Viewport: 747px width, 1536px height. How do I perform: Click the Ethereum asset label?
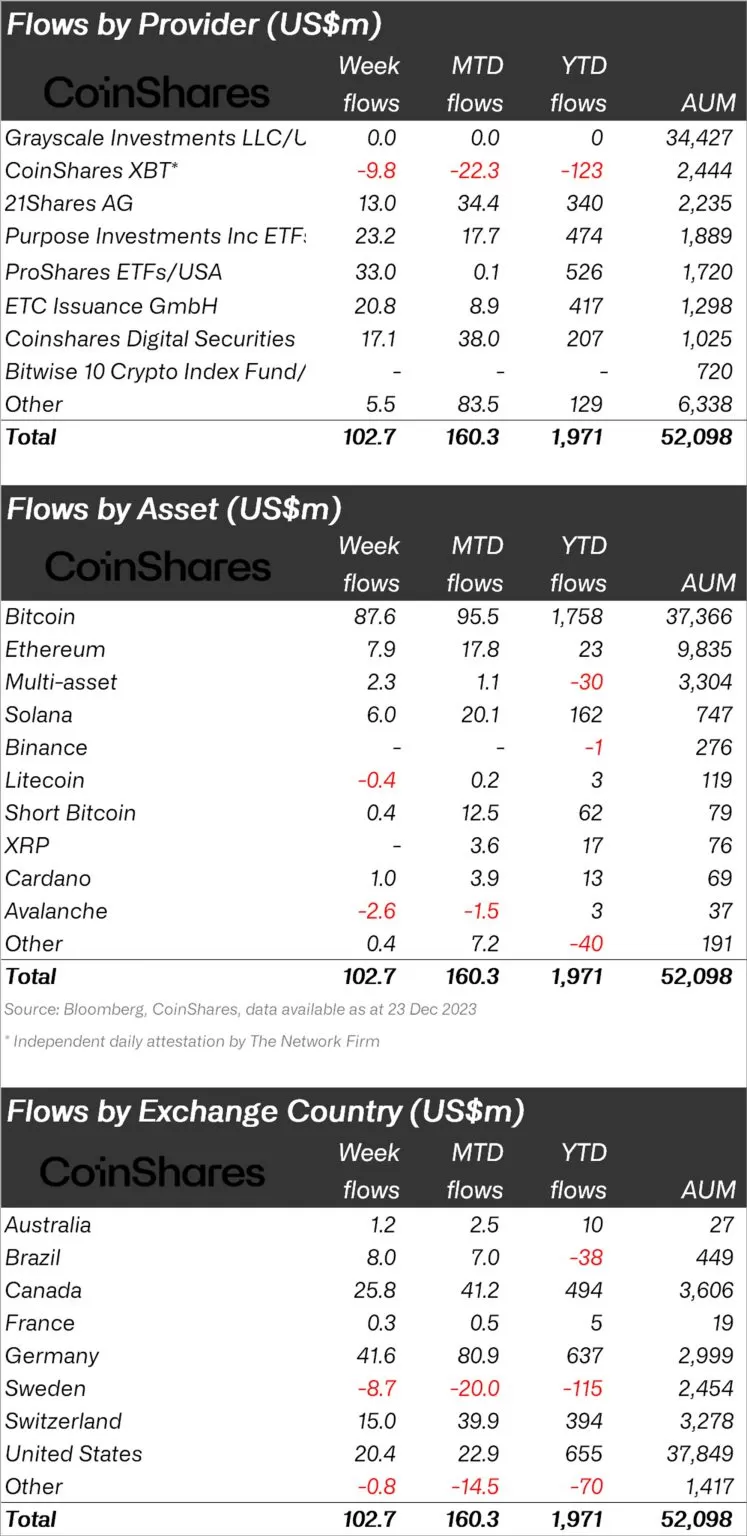[x=55, y=649]
